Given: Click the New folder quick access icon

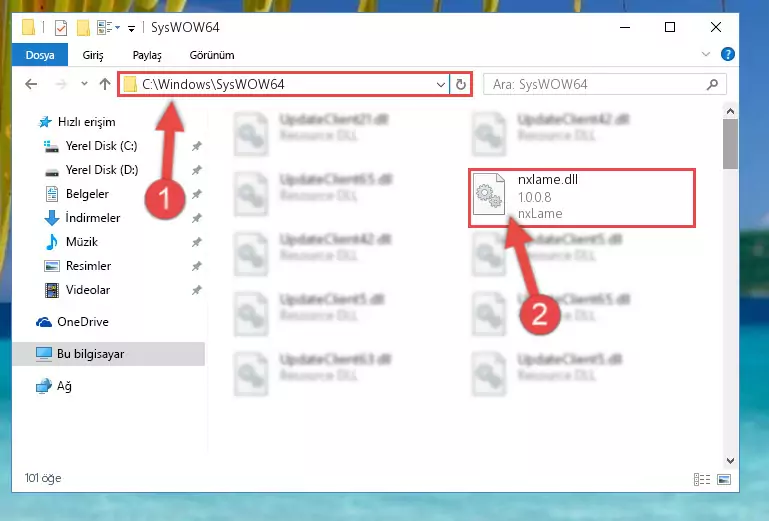Looking at the screenshot, I should 83,27.
